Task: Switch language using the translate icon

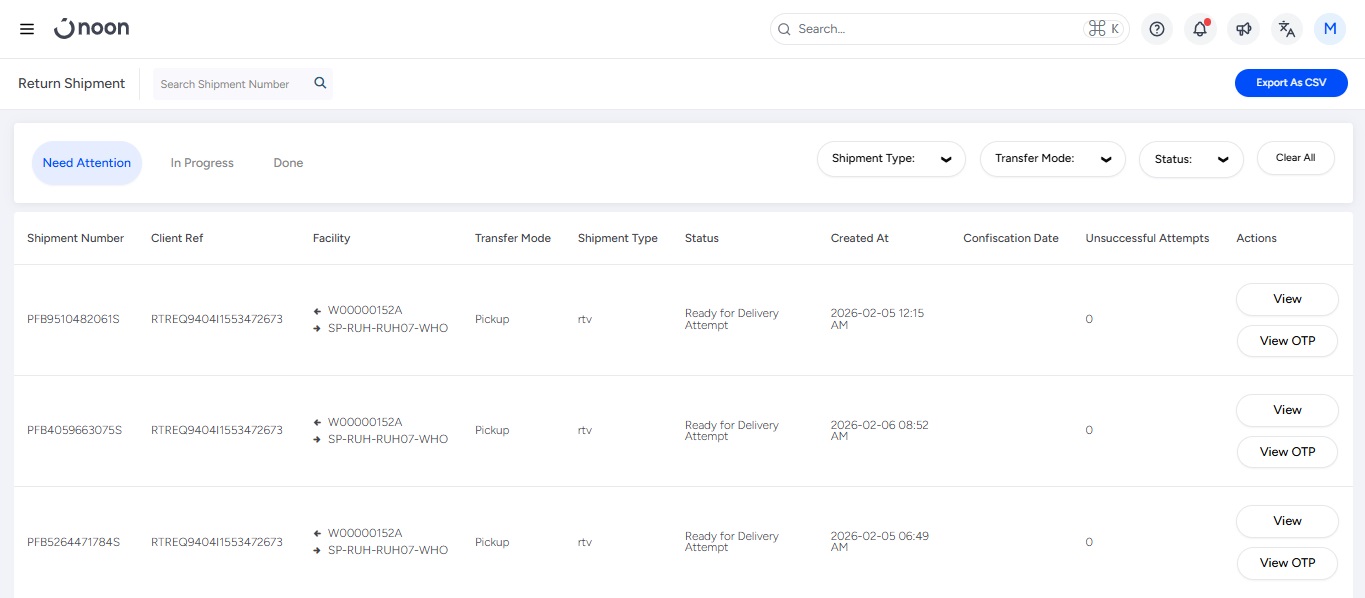Action: [1287, 29]
